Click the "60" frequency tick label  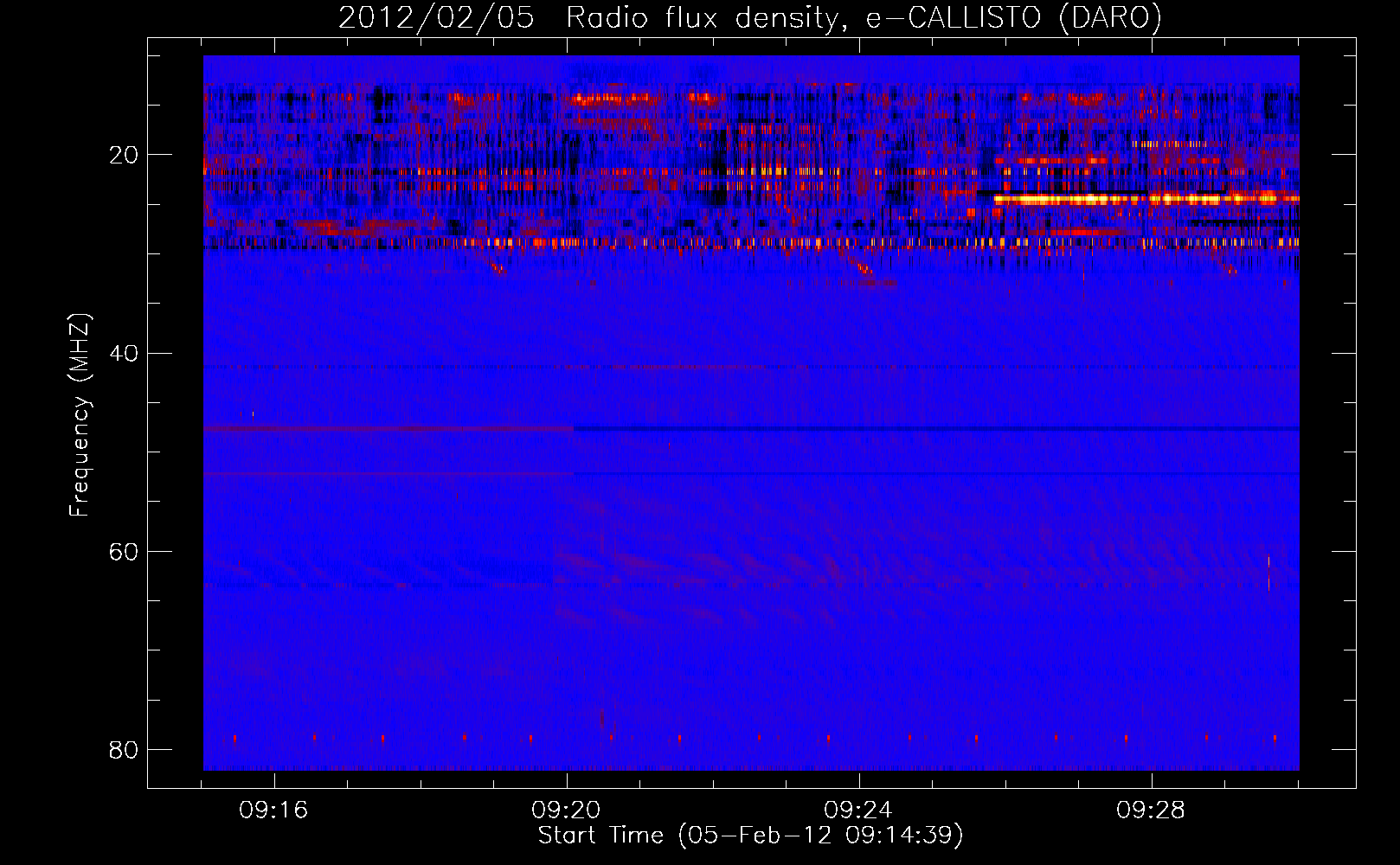coord(124,551)
